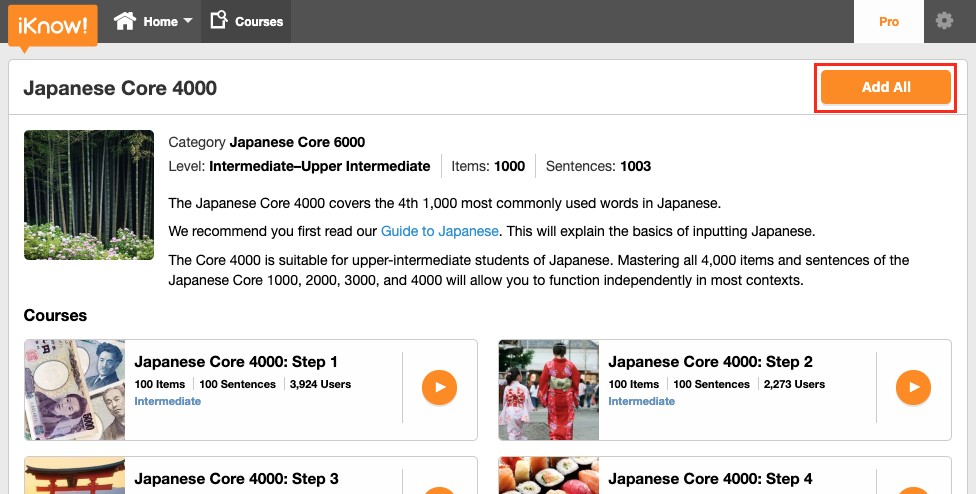This screenshot has height=494, width=976.
Task: Open Japanese Core 4000: Step 2 title
Action: [710, 361]
